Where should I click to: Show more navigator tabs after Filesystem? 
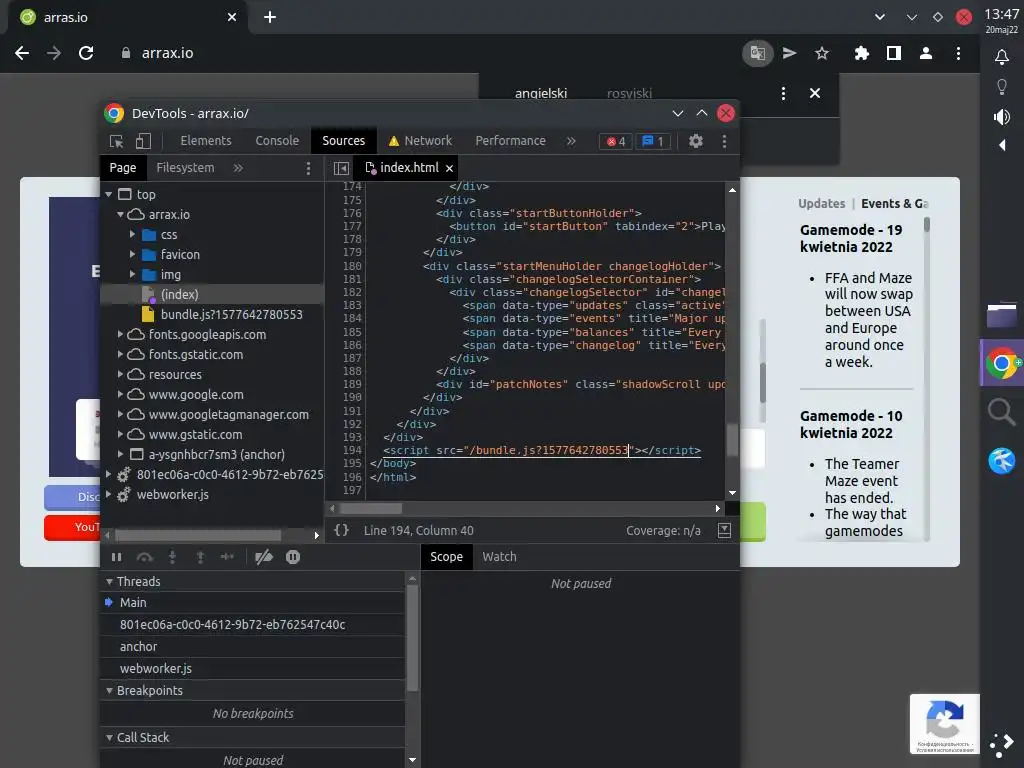coord(238,168)
